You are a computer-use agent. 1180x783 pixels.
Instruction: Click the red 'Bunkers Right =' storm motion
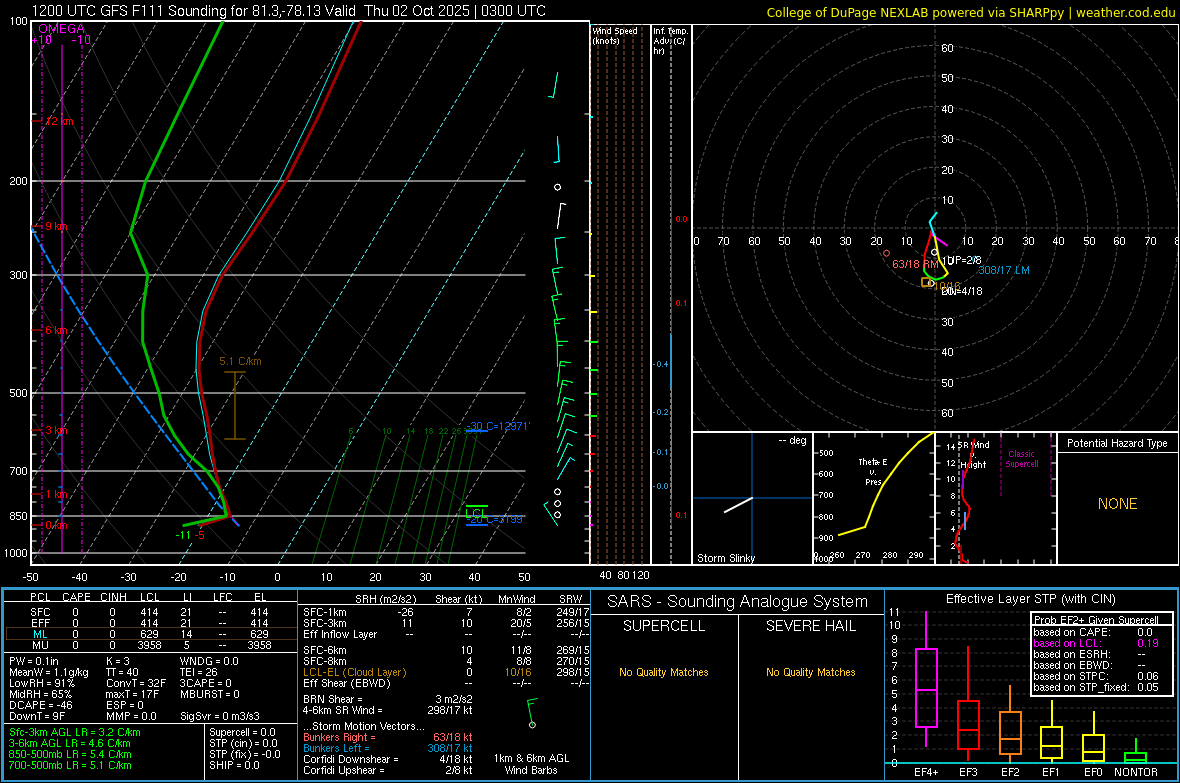[x=388, y=737]
